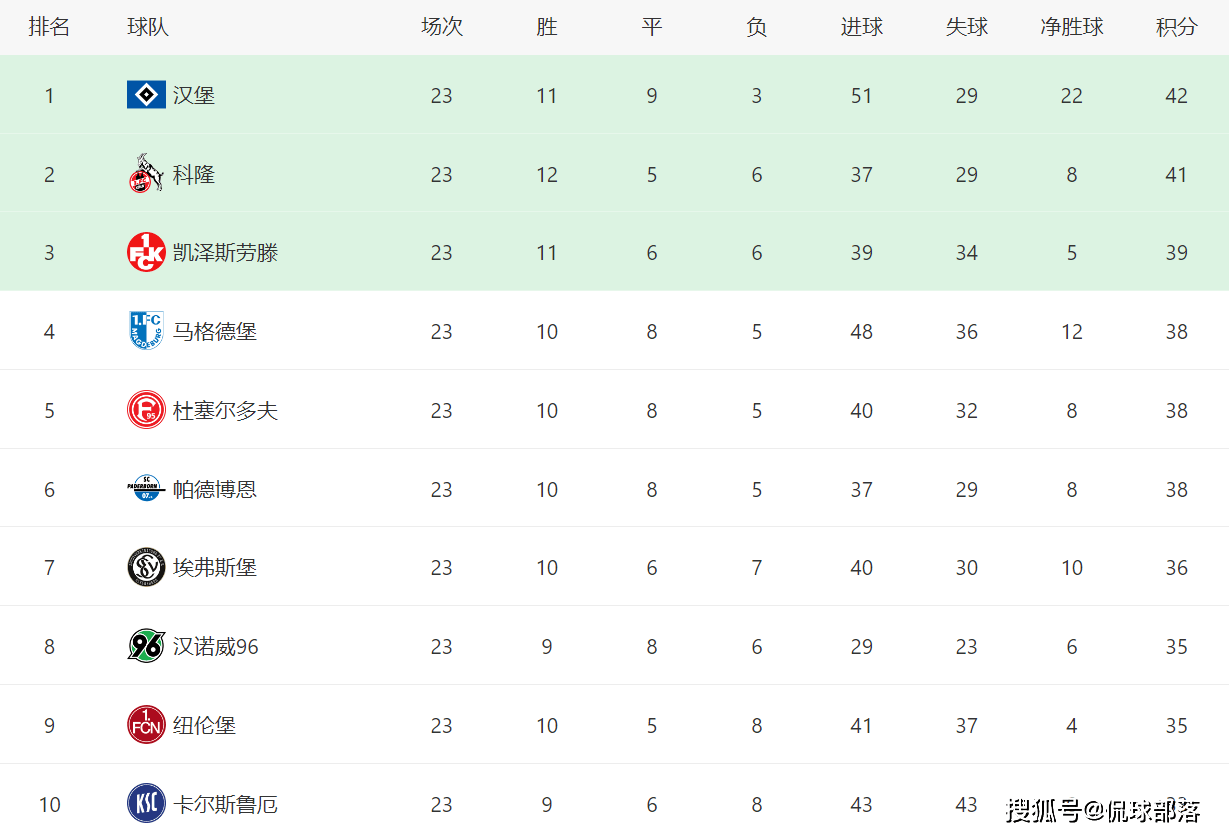The image size is (1229, 837).
Task: Click the 场次 column header
Action: [x=442, y=27]
